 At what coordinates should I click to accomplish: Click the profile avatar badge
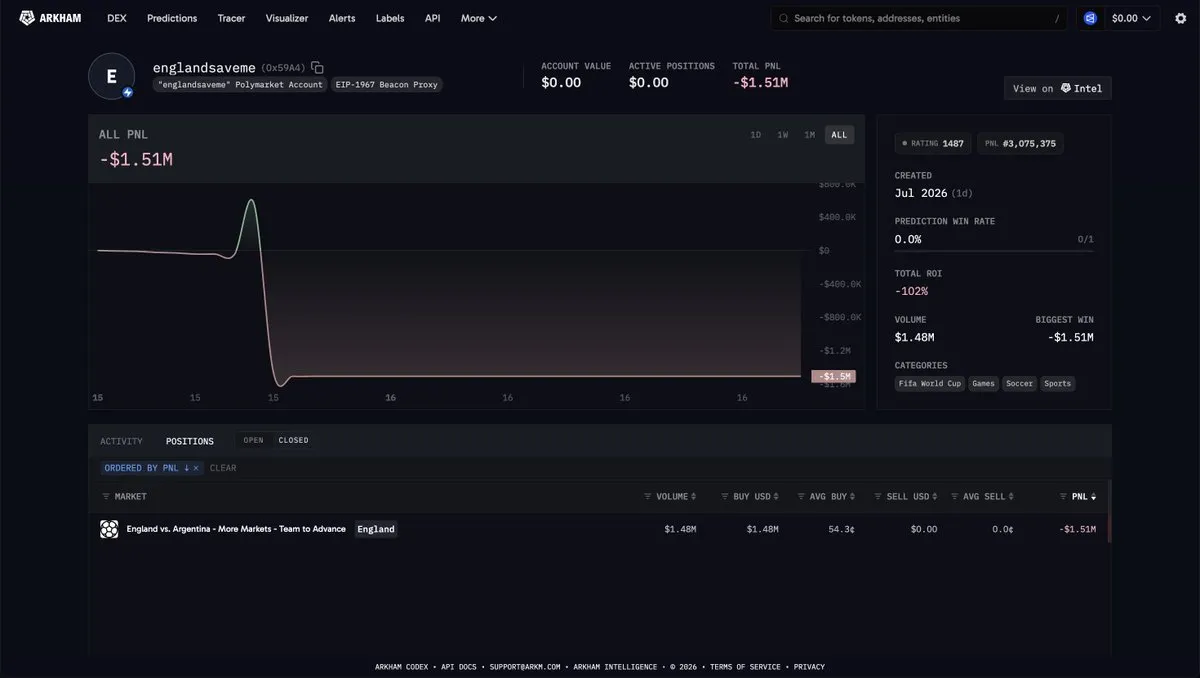click(127, 93)
